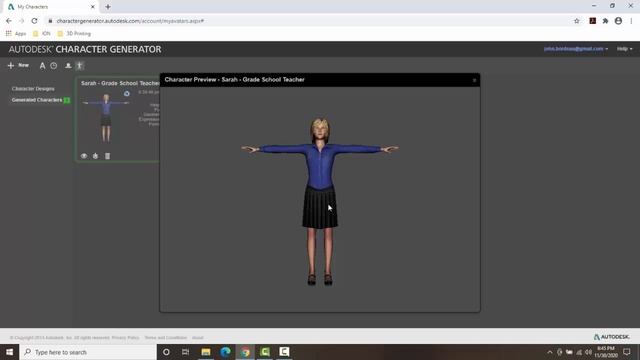Open Character Designs in the sidebar

[33, 89]
